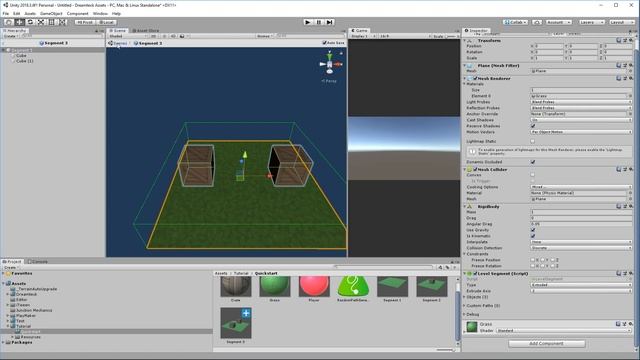640x360 pixels.
Task: Open Transform component help icon
Action: (x=619, y=40)
